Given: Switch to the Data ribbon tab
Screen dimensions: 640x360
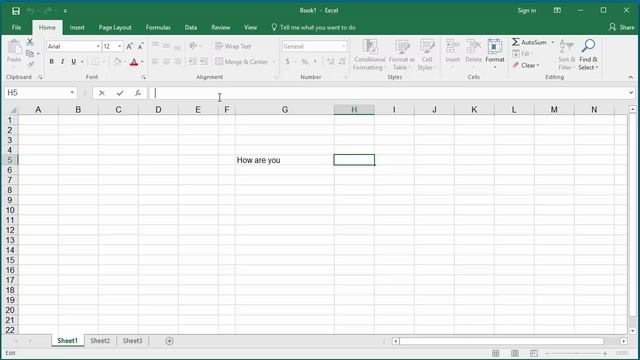Looking at the screenshot, I should (x=191, y=27).
